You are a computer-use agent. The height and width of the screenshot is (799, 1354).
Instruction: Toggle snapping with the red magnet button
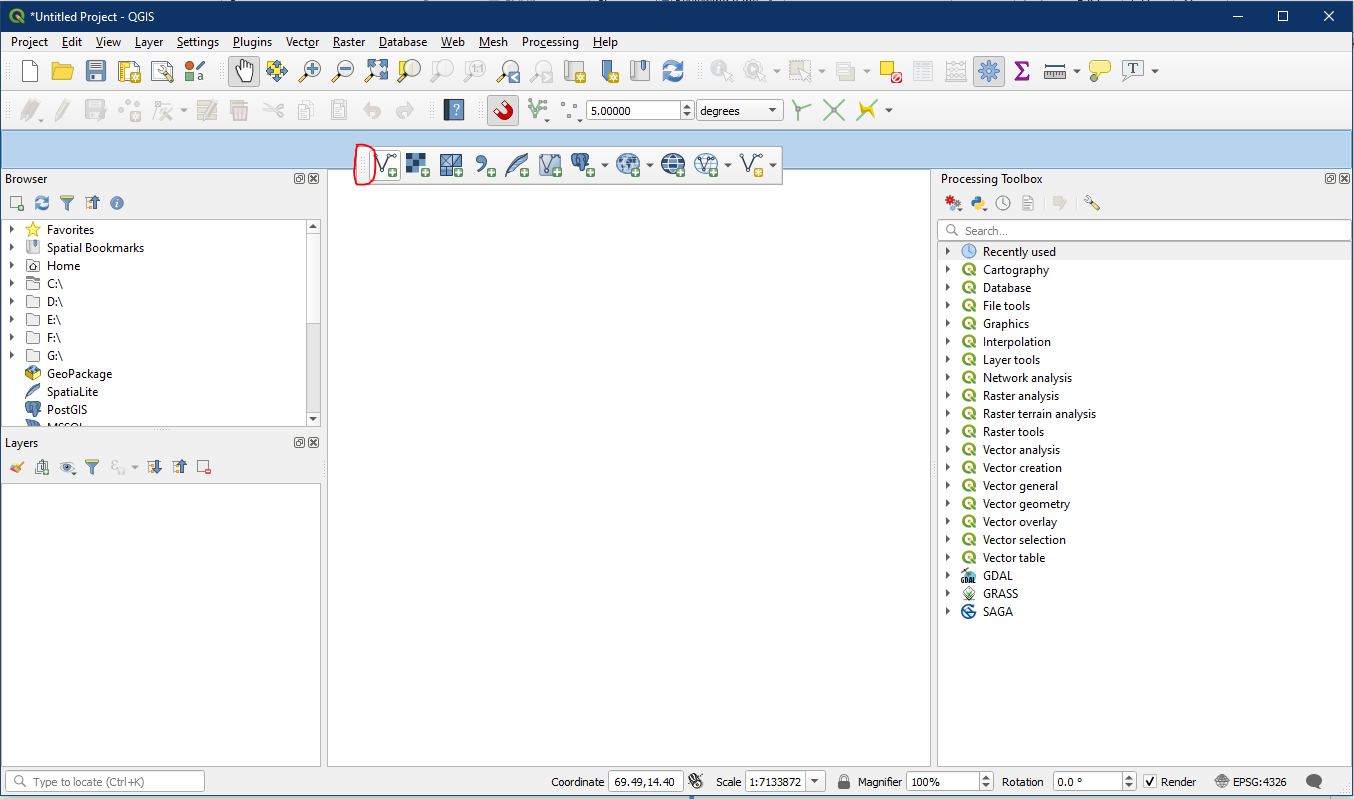(x=503, y=110)
